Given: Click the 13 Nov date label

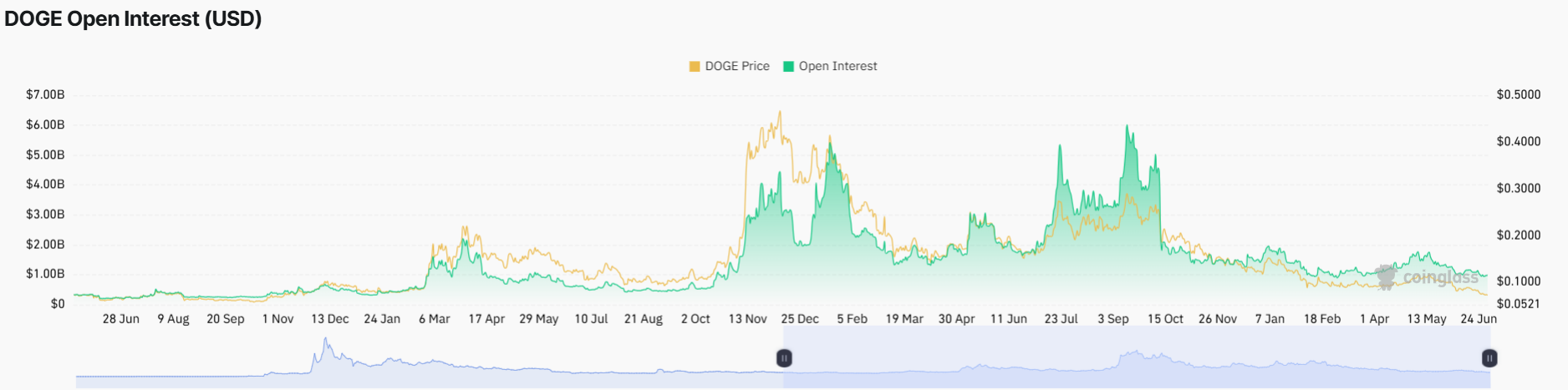Looking at the screenshot, I should point(748,319).
